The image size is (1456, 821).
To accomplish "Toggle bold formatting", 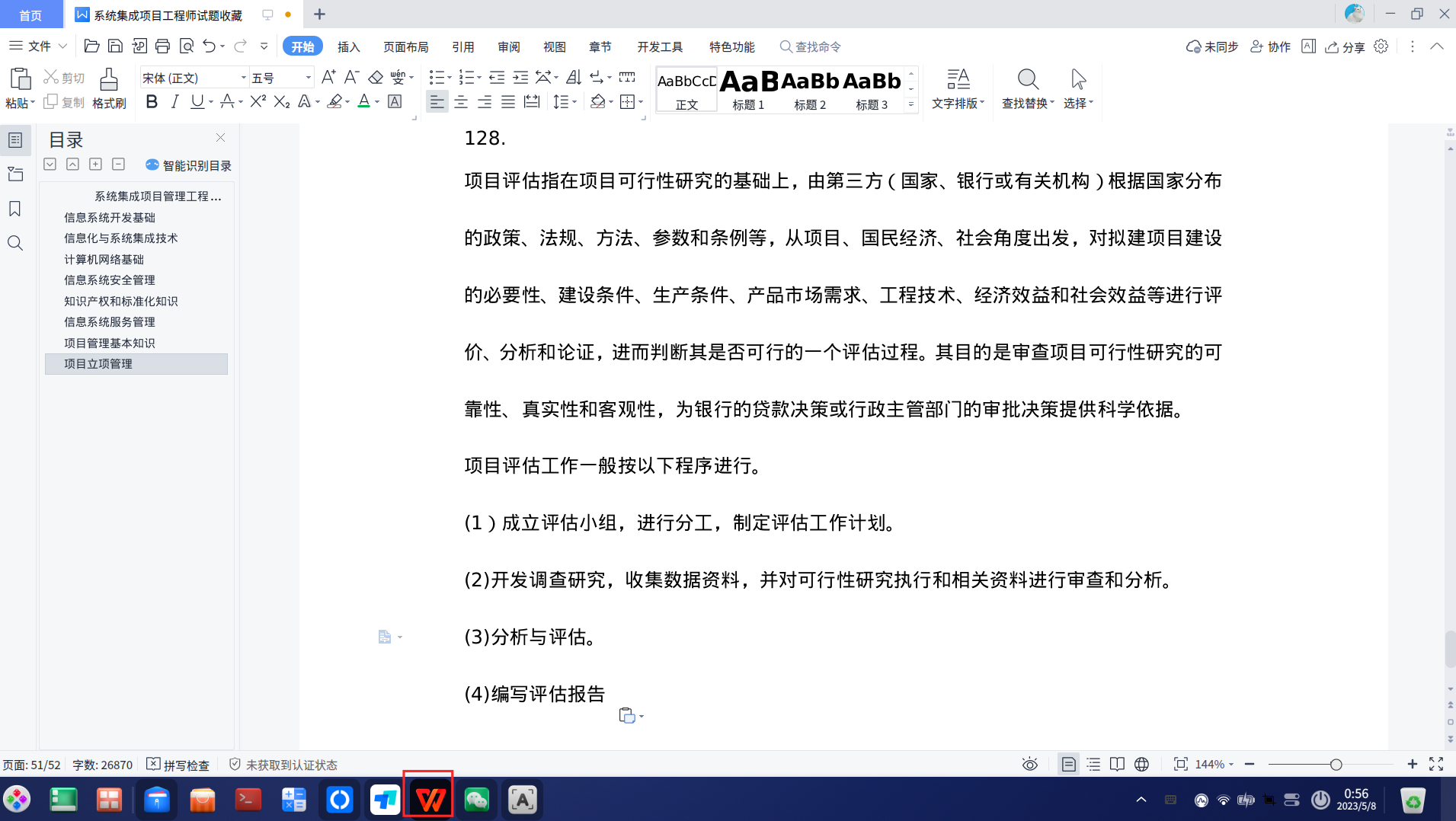I will [x=150, y=101].
